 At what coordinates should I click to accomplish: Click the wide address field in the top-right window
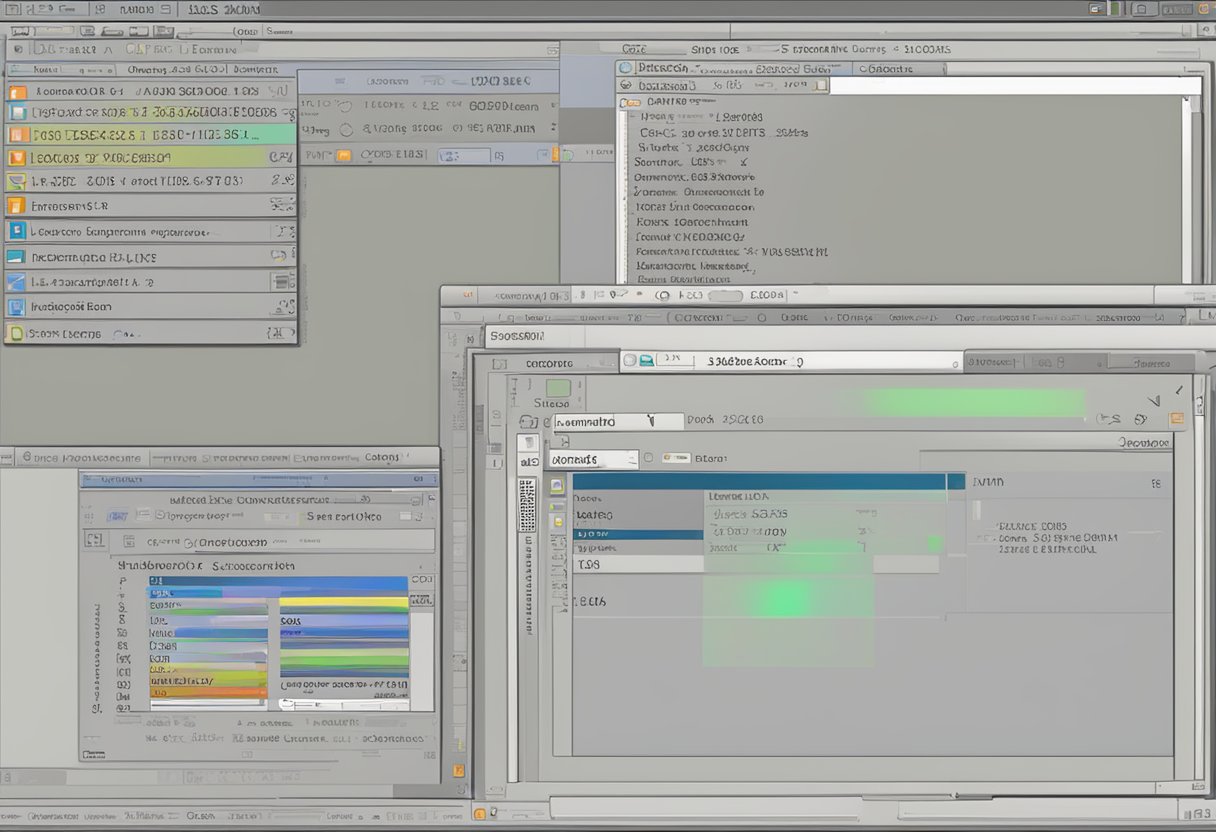pyautogui.click(x=1014, y=86)
